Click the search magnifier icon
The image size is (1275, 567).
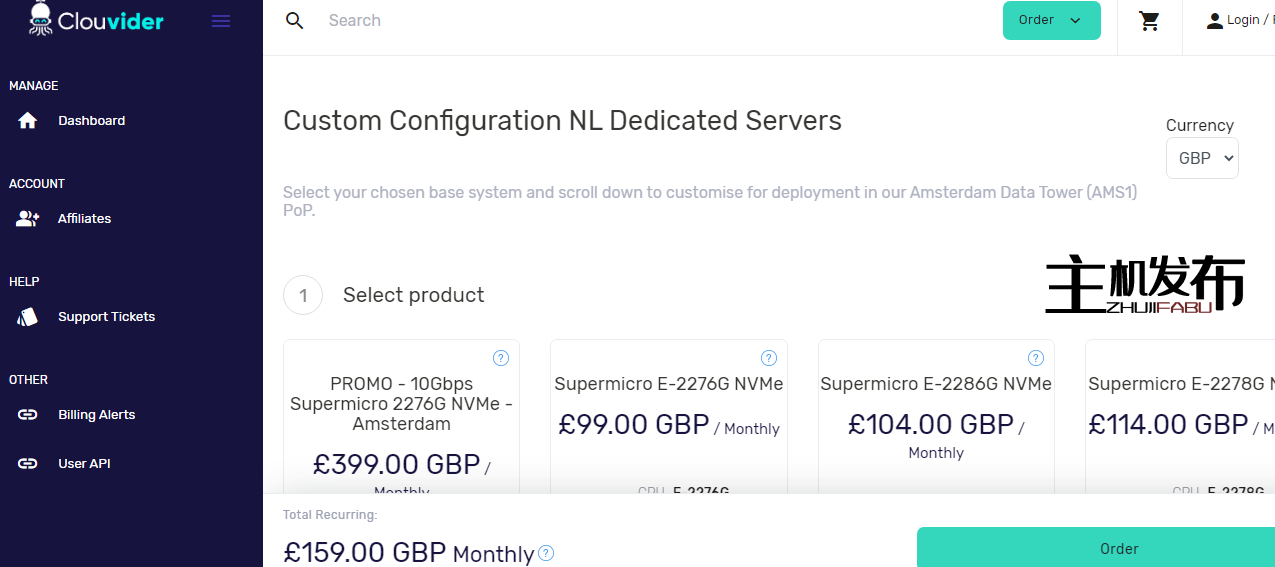(294, 21)
